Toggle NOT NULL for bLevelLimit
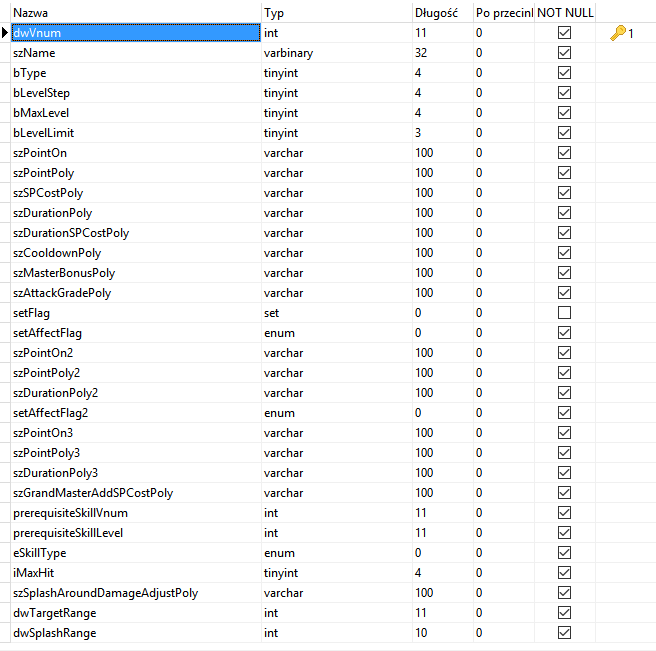This screenshot has height=651, width=656. point(564,133)
